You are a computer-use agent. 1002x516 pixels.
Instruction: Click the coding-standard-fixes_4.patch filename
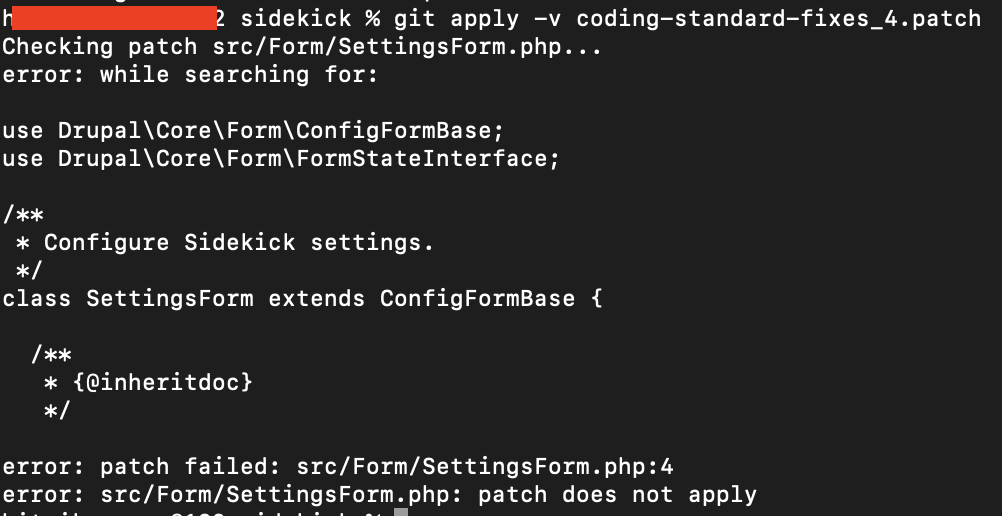778,19
